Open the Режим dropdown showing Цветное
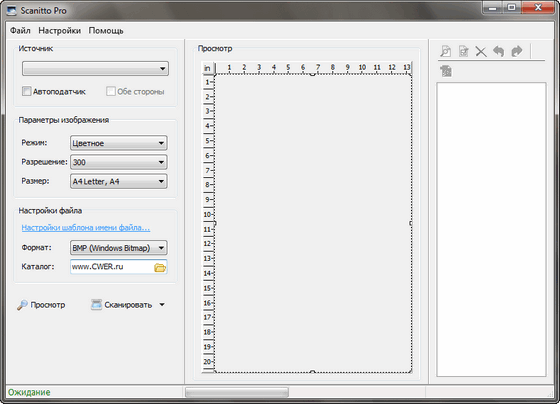 119,143
